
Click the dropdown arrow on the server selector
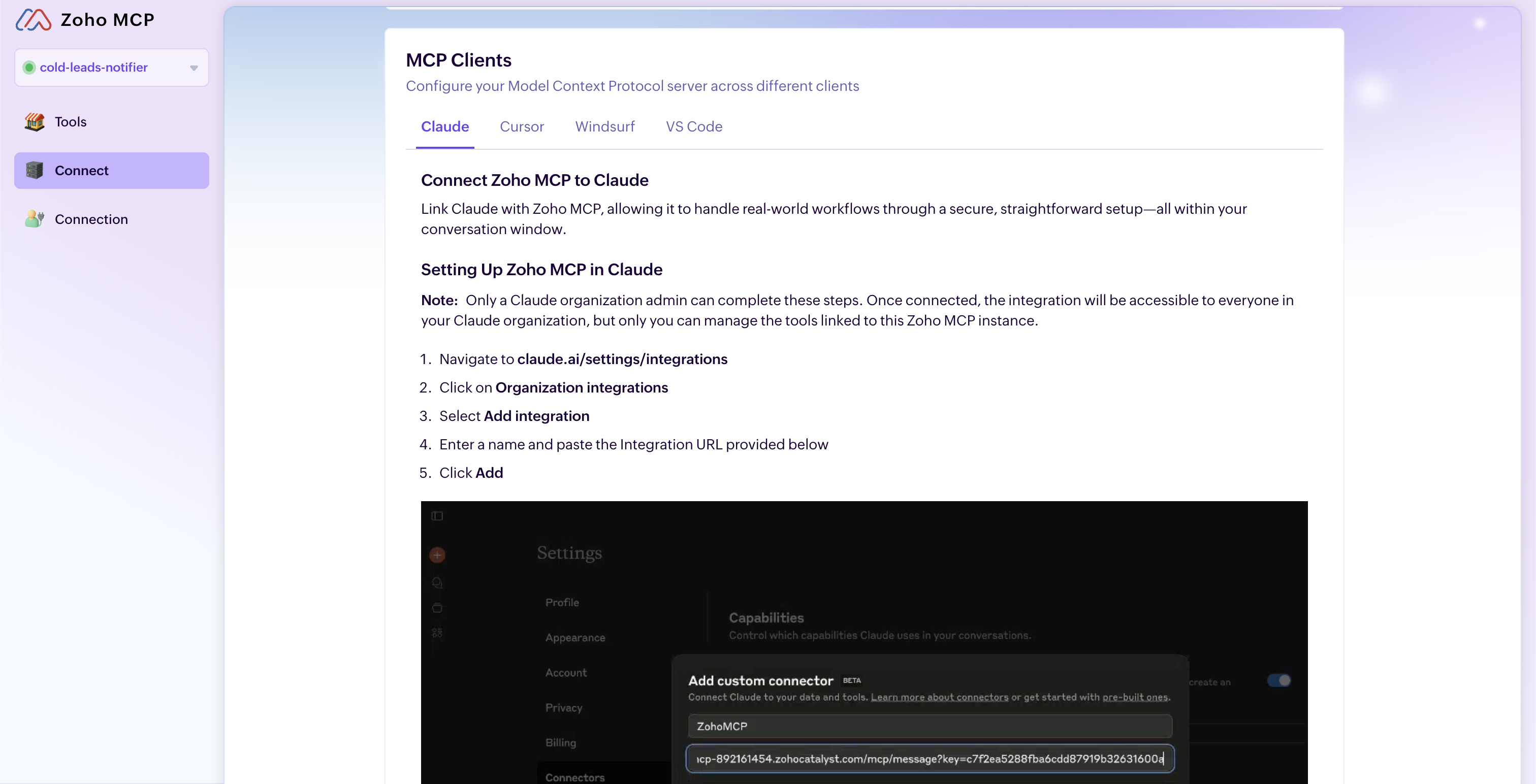[194, 68]
